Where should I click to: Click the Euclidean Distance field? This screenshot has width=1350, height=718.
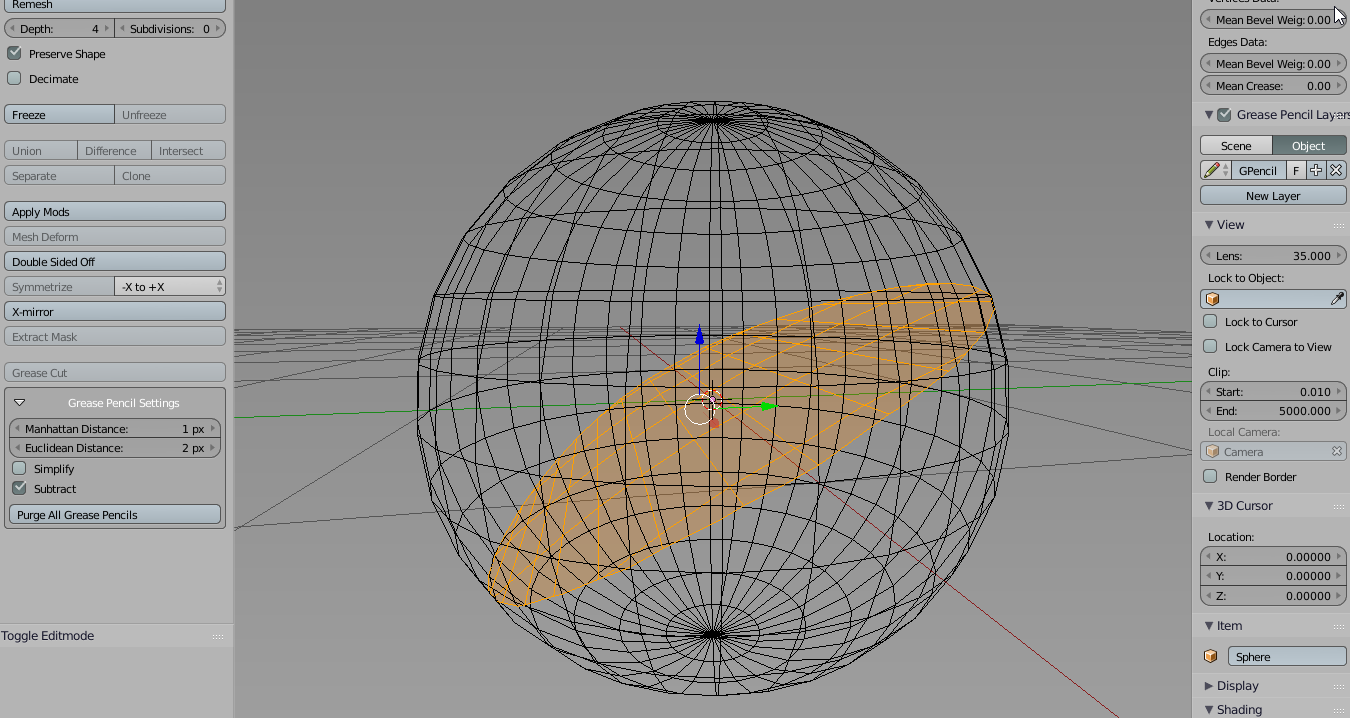coord(115,448)
